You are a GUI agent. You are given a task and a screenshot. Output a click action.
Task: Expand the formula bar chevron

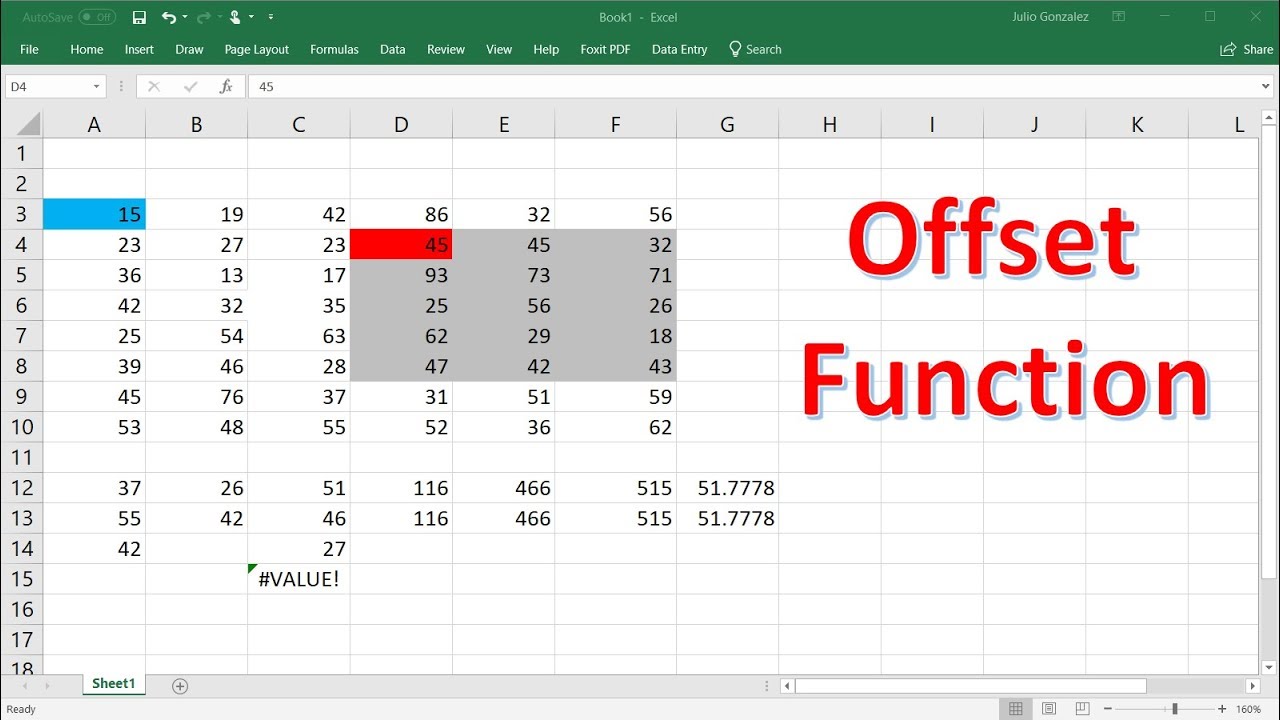[x=1266, y=87]
